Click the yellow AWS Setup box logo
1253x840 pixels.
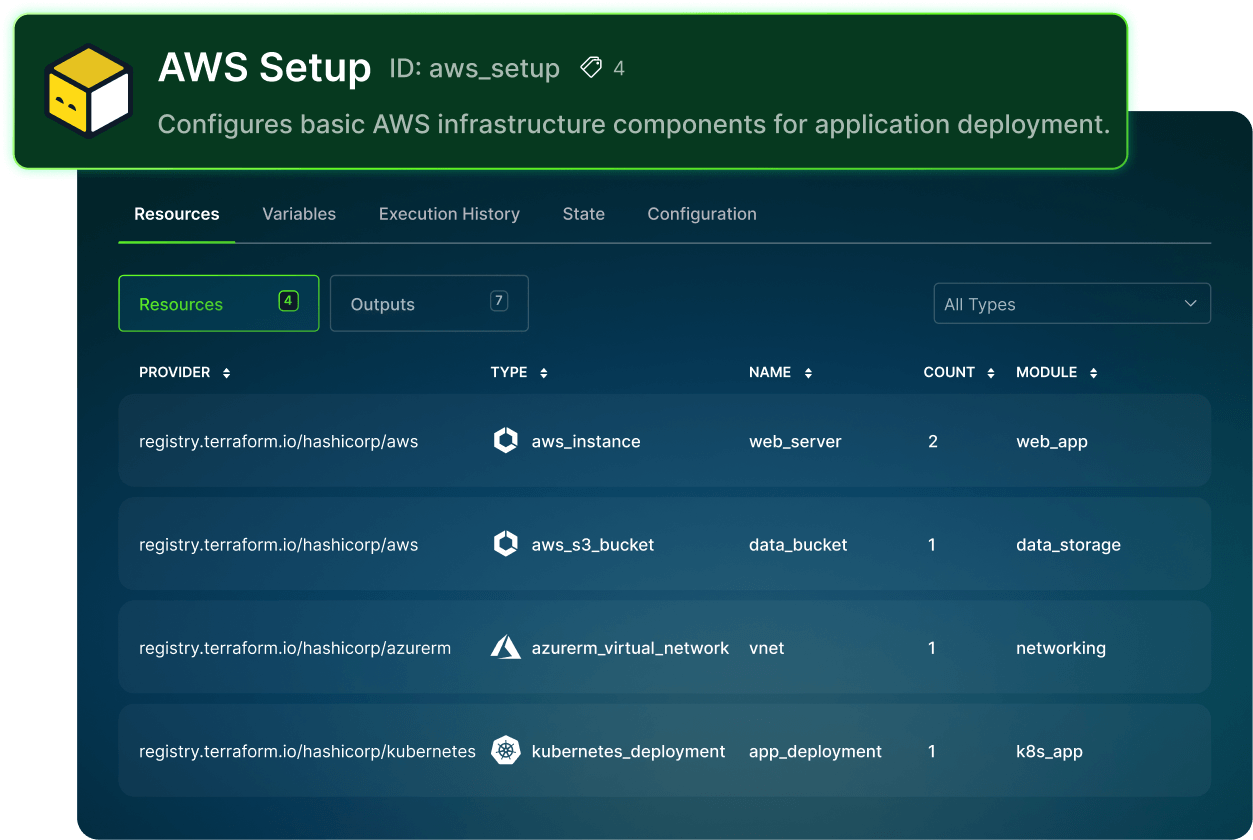[x=89, y=91]
